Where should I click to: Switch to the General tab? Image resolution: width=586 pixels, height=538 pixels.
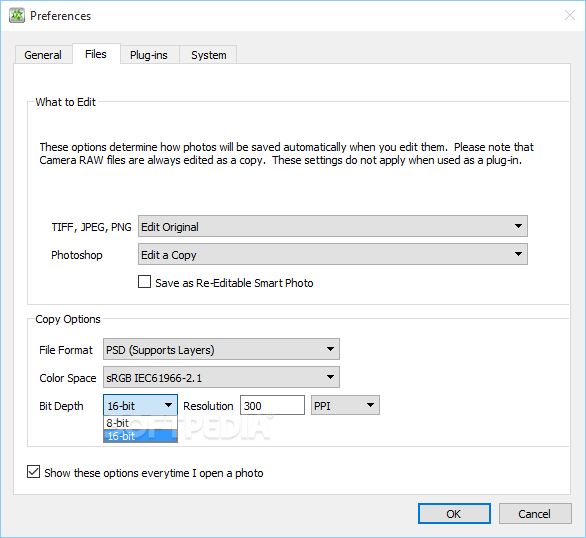pos(43,55)
